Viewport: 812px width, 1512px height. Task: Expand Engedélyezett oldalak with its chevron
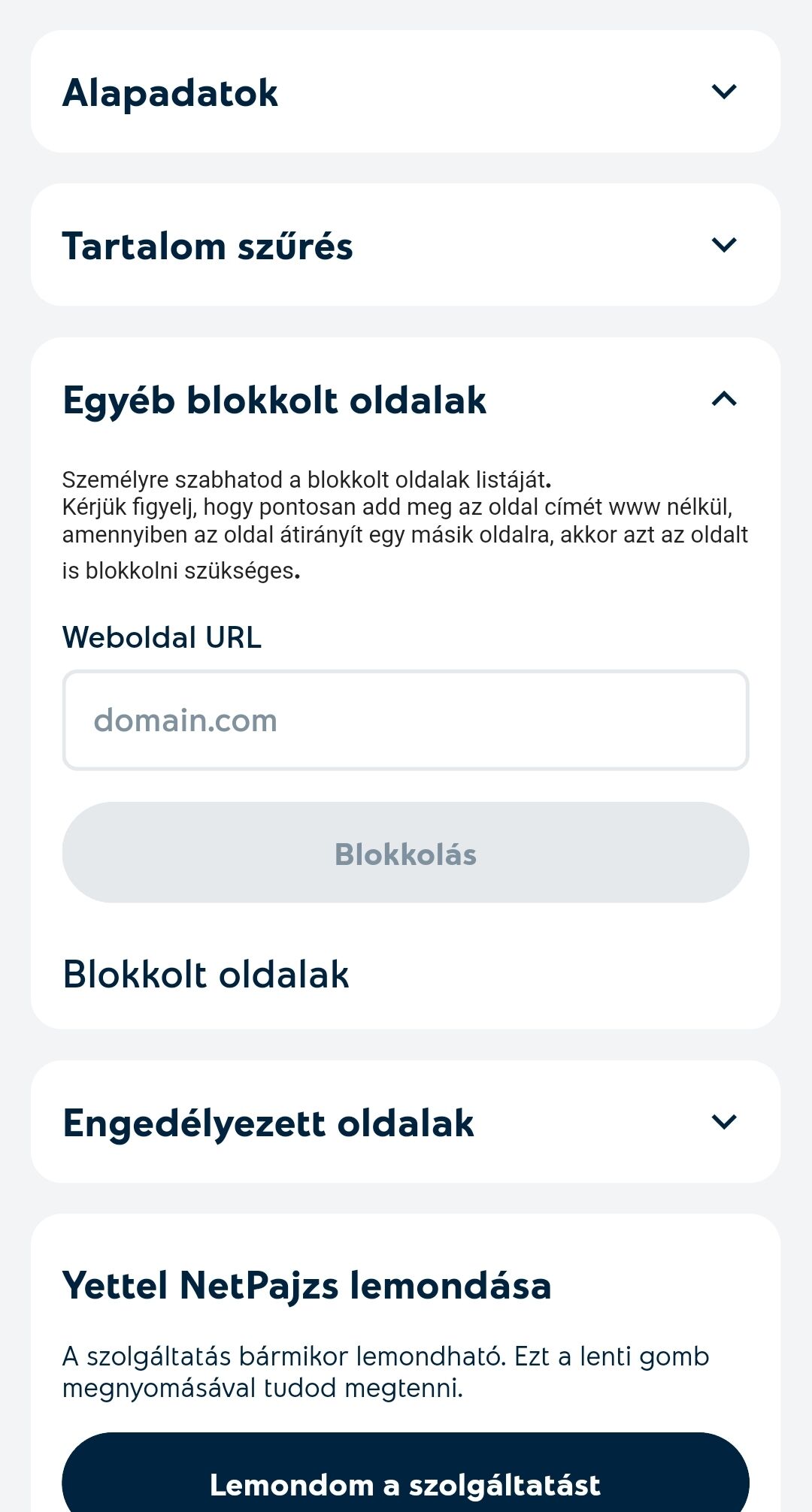click(x=724, y=1122)
